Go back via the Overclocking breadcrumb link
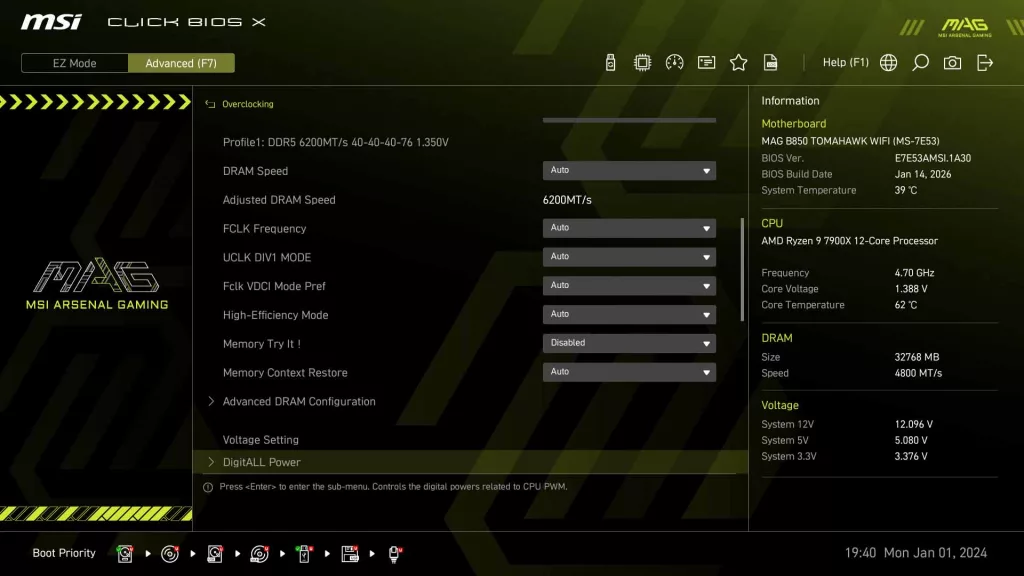 (x=243, y=103)
